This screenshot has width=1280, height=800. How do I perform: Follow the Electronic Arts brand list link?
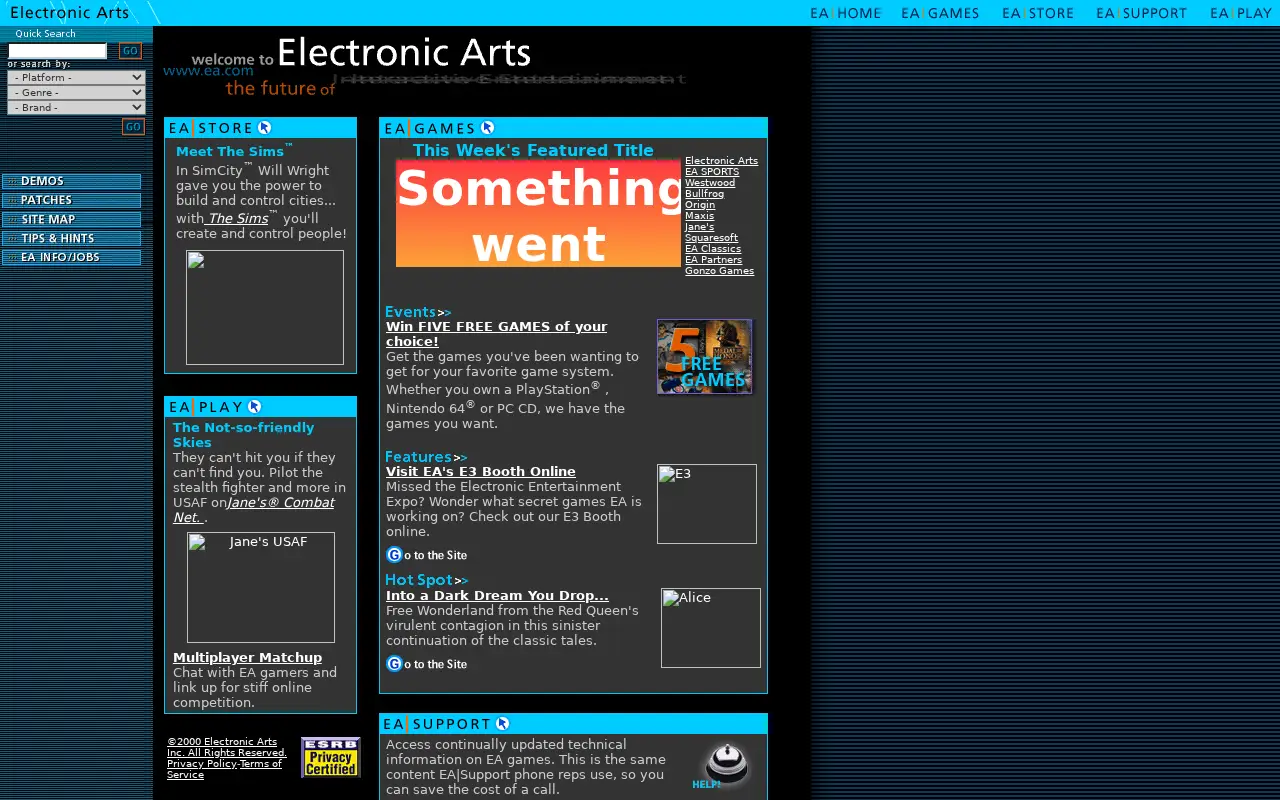point(721,161)
